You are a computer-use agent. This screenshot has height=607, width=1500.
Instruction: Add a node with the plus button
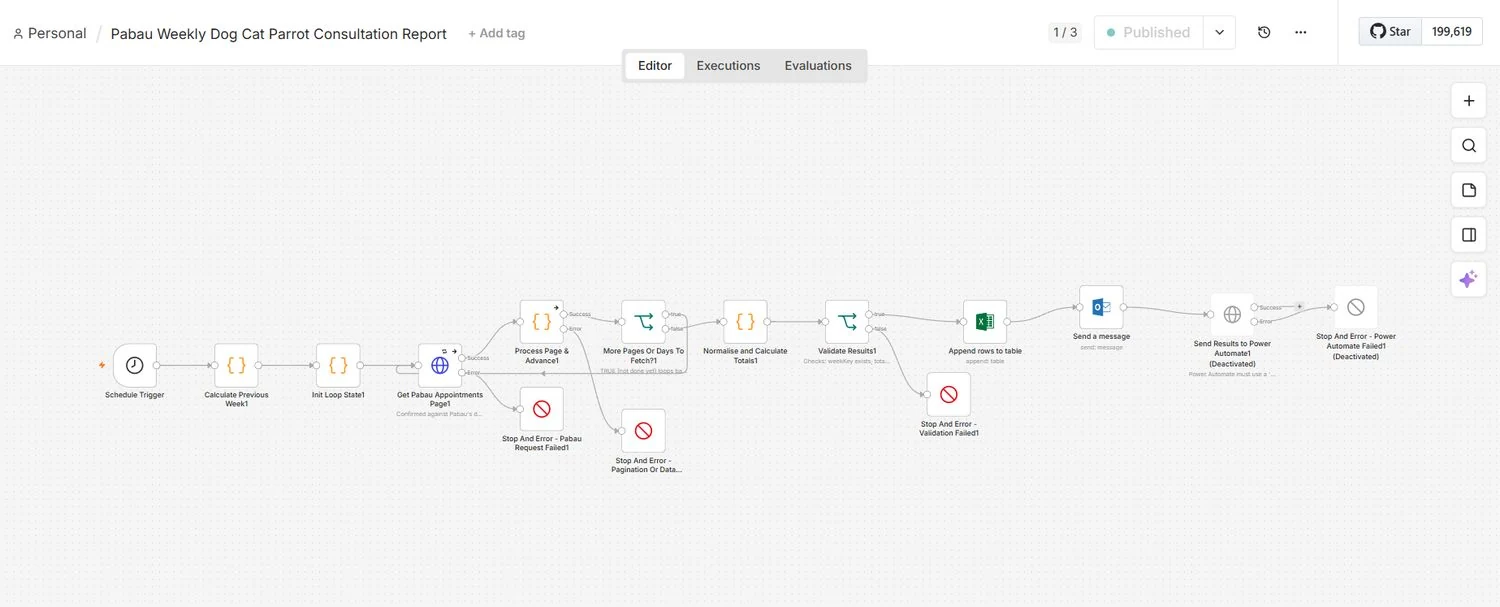pos(1468,101)
